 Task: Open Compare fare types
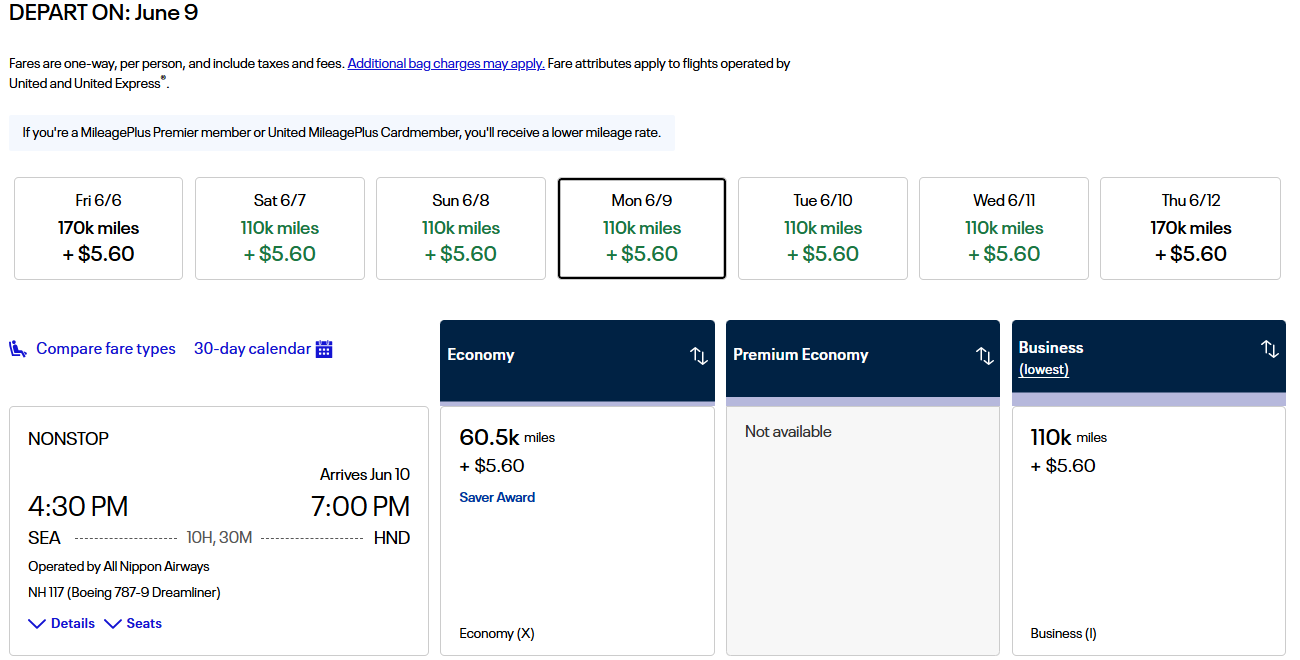(x=105, y=348)
